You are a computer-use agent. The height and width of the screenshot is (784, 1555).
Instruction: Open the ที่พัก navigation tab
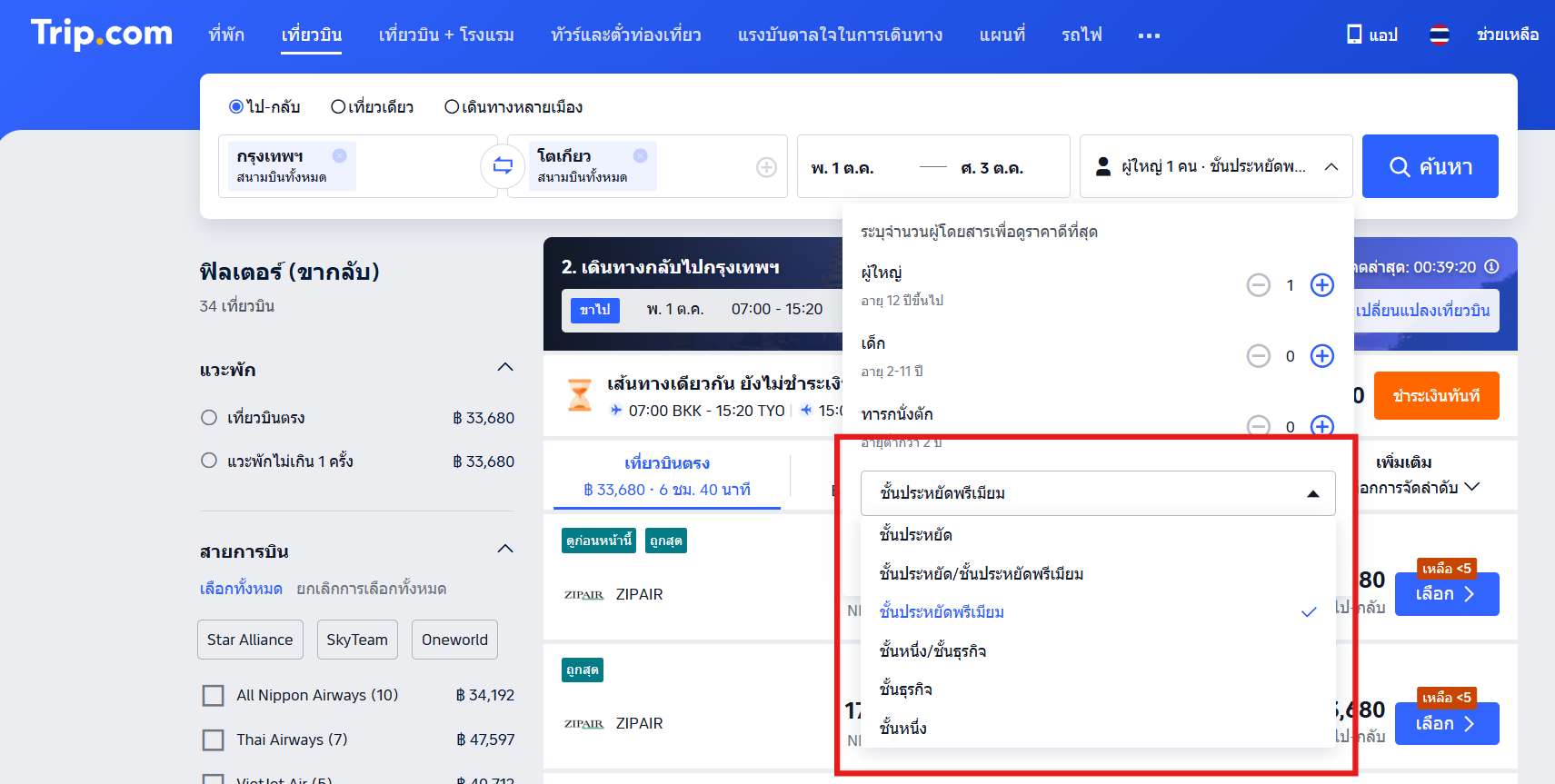pos(226,35)
